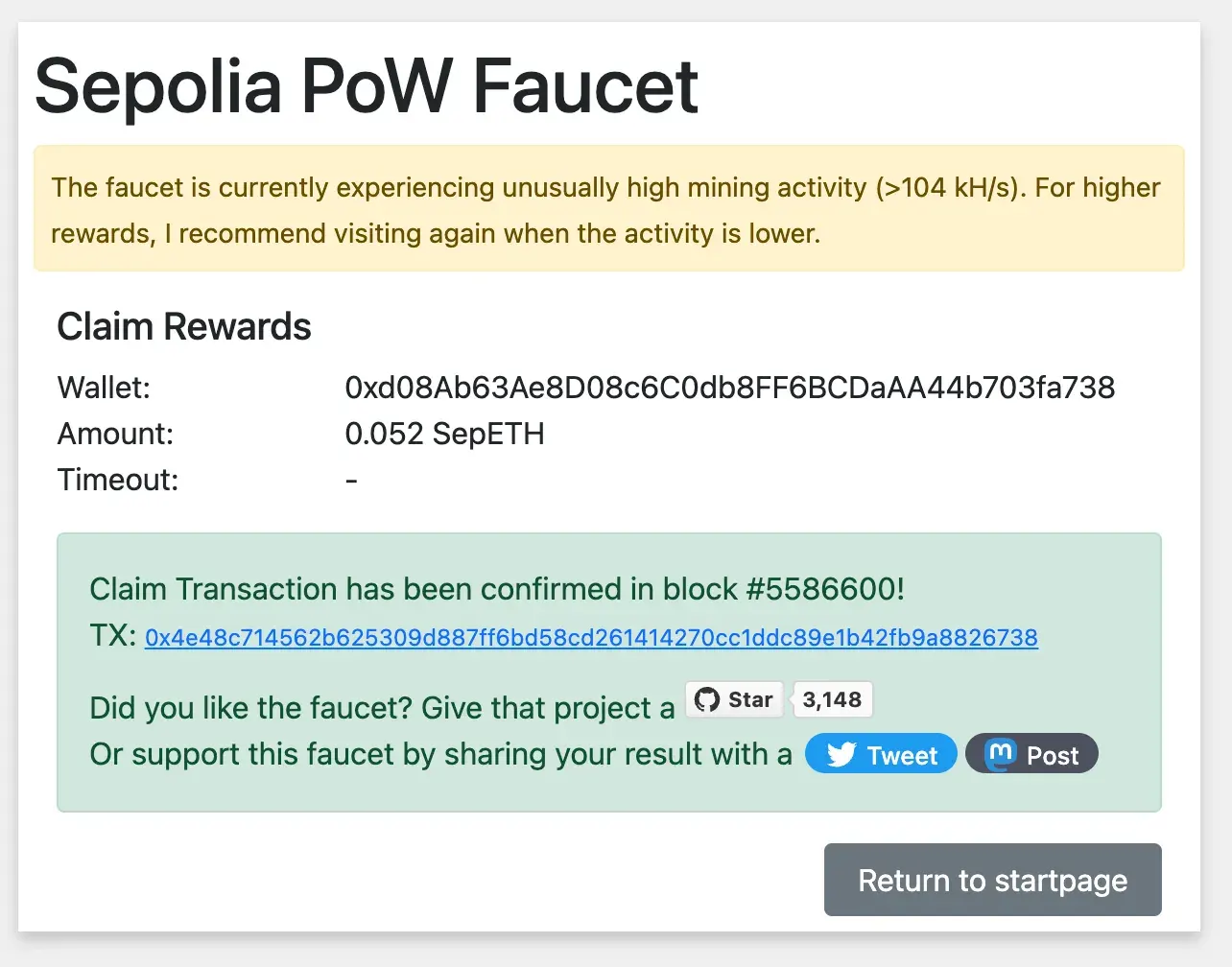Open the 3,148 stargazers count
Viewport: 1232px width, 967px height.
click(832, 699)
